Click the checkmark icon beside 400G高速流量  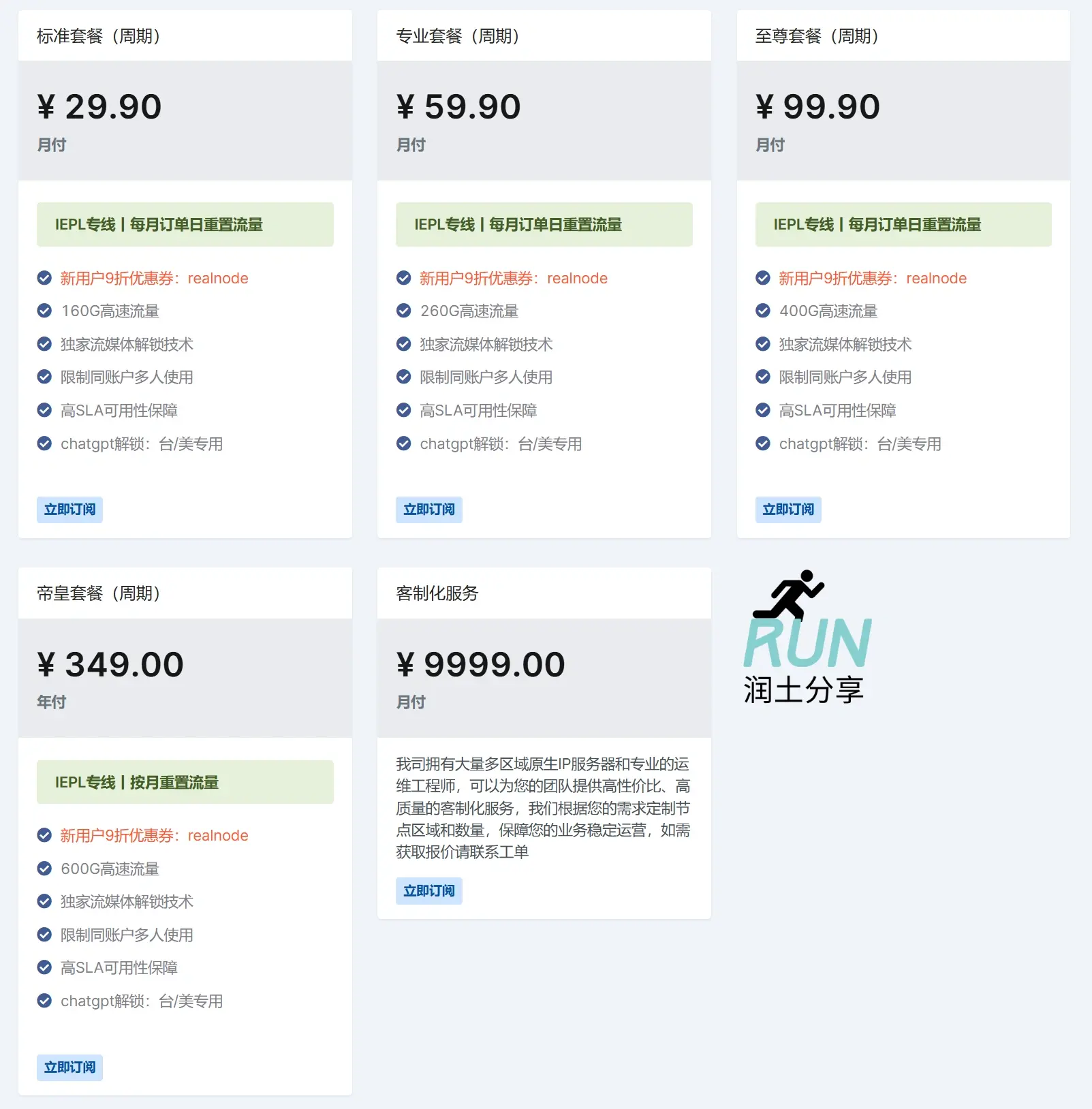762,311
